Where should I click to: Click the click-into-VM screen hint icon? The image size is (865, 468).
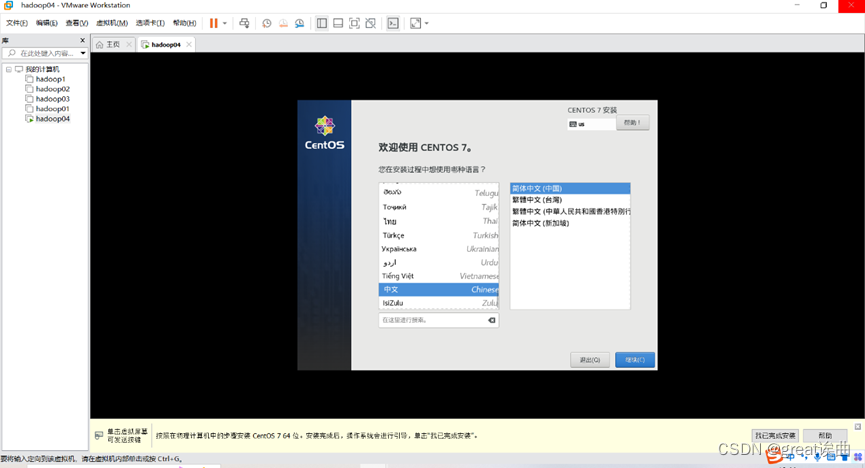click(99, 435)
